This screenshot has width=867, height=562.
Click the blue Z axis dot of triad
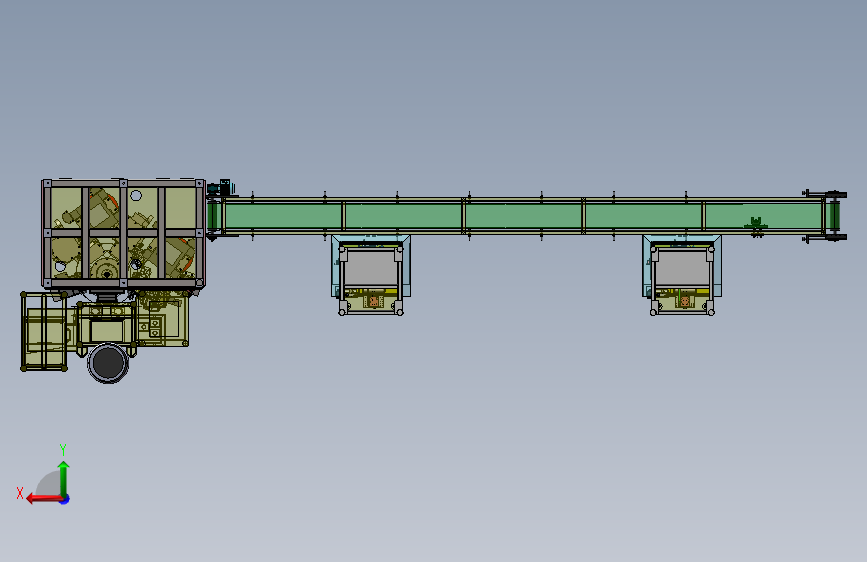(65, 500)
